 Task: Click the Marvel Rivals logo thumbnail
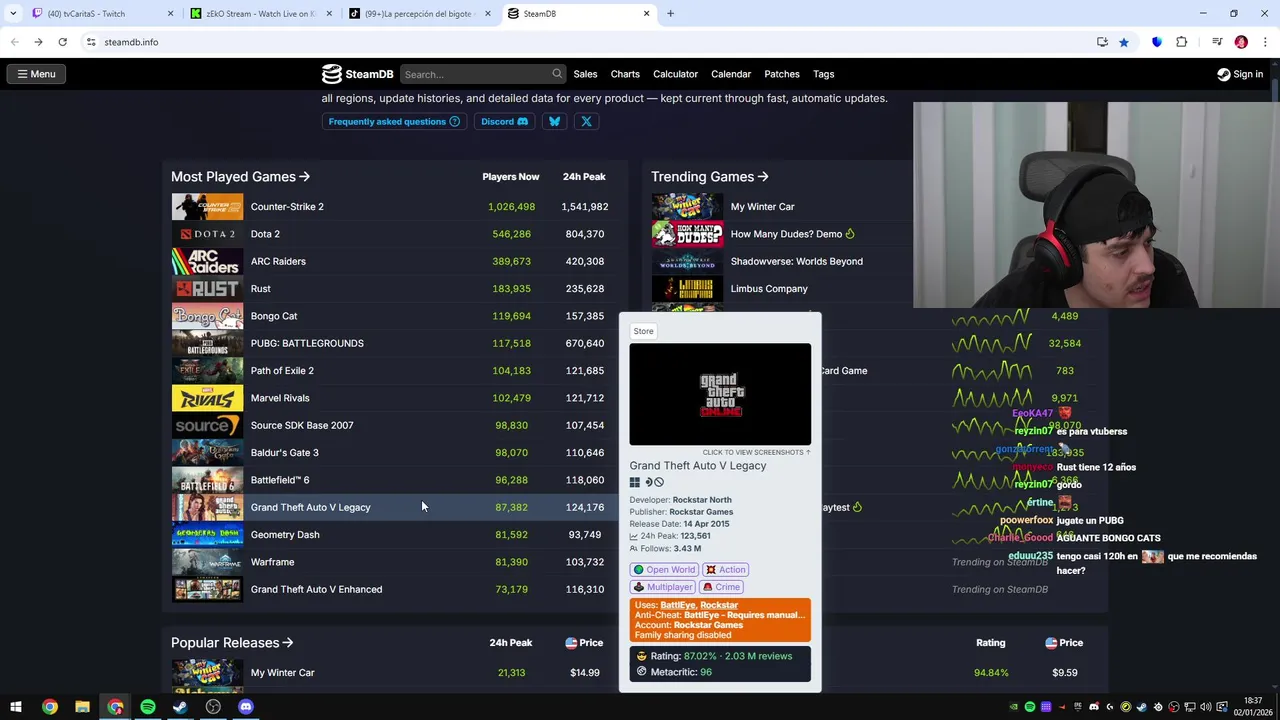tap(207, 398)
